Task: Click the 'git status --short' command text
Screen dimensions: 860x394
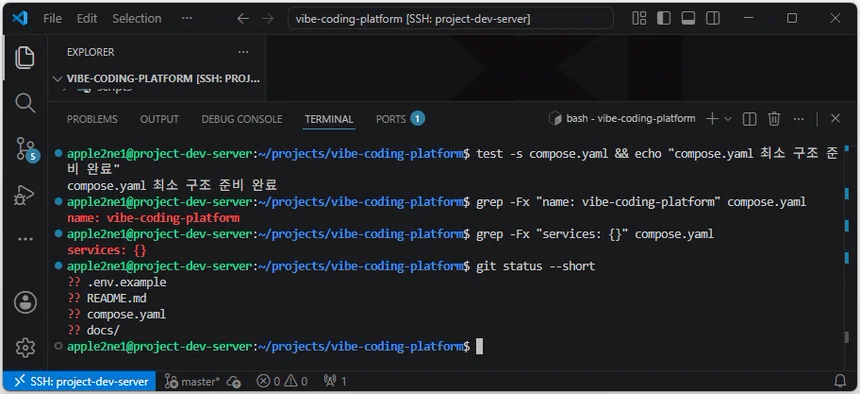Action: 535,266
